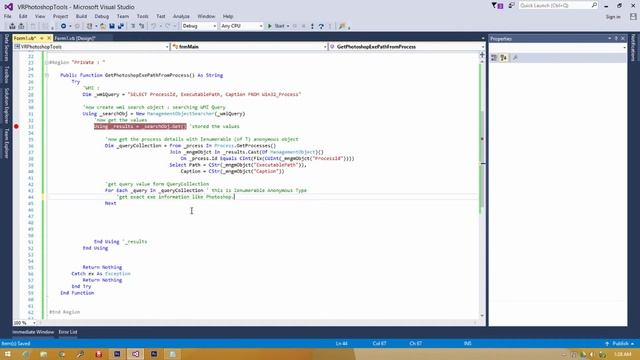Viewport: 640px width, 360px height.
Task: Open the Edit menu
Action: (23, 16)
